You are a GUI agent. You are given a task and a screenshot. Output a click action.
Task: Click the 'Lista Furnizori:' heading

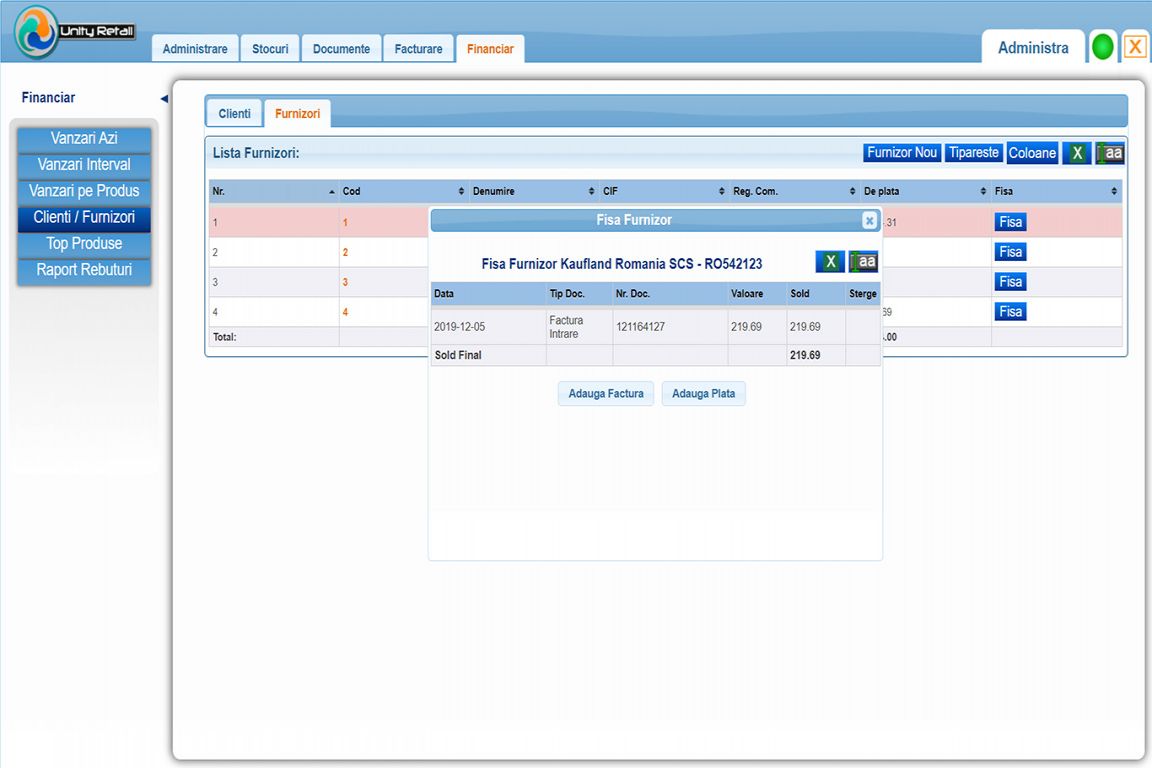click(x=256, y=154)
